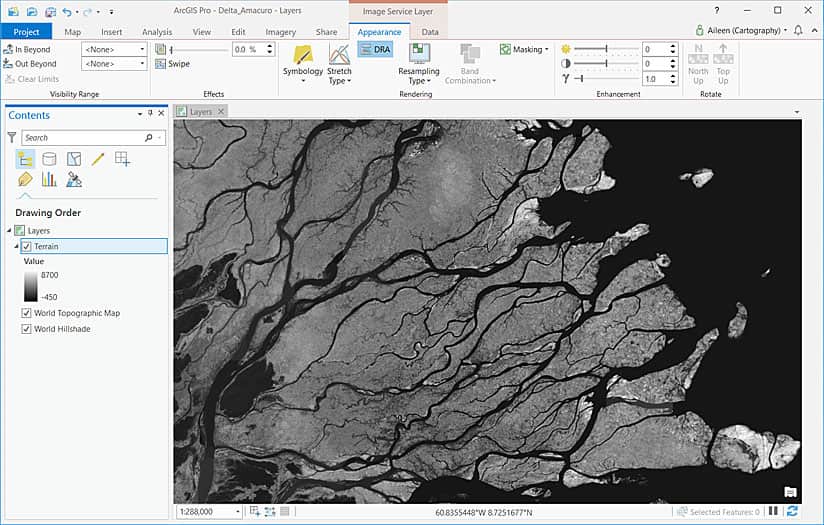Click the contrast slider
This screenshot has height=525, width=824.
(x=605, y=64)
